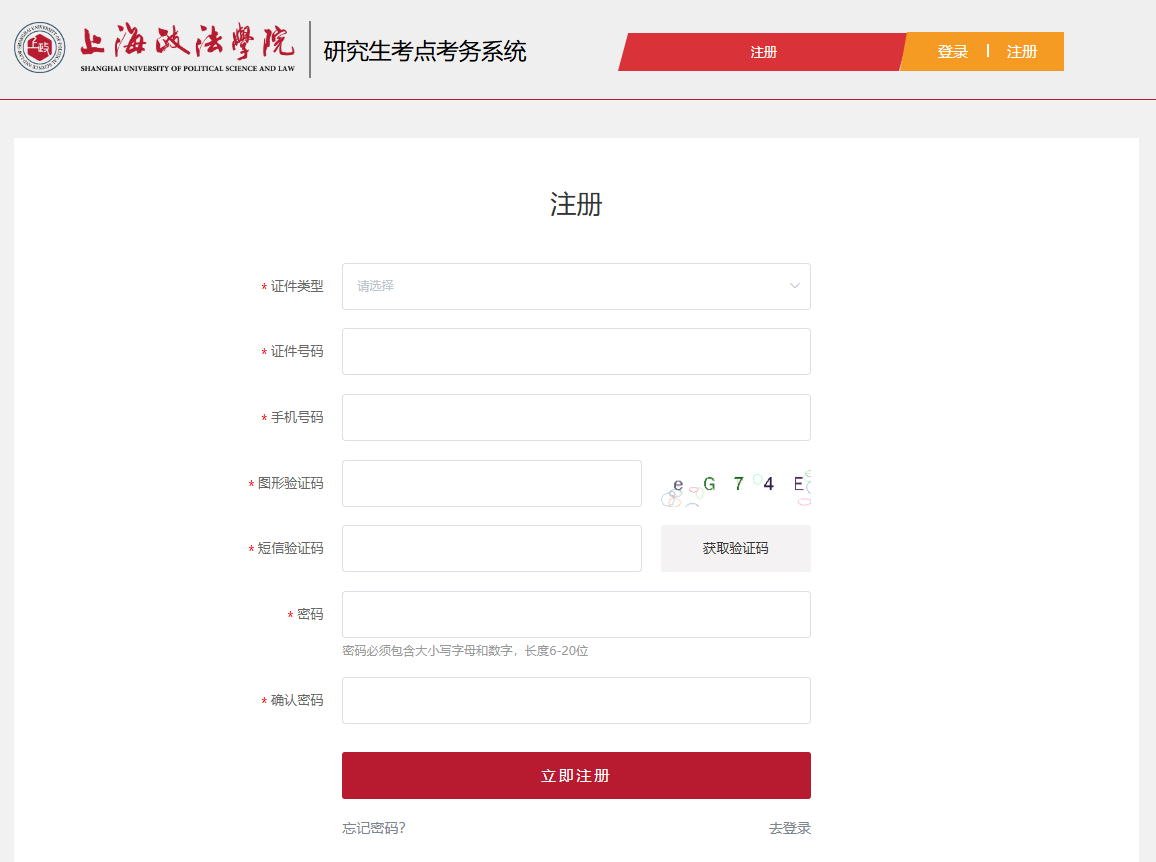
Task: Click the round university seal logo
Action: click(39, 47)
